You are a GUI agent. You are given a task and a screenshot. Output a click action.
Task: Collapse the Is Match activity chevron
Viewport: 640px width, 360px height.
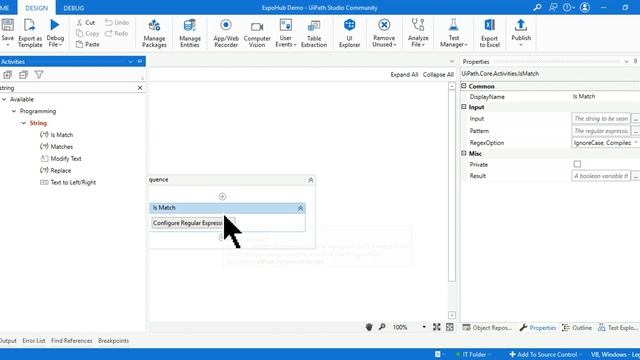point(300,208)
